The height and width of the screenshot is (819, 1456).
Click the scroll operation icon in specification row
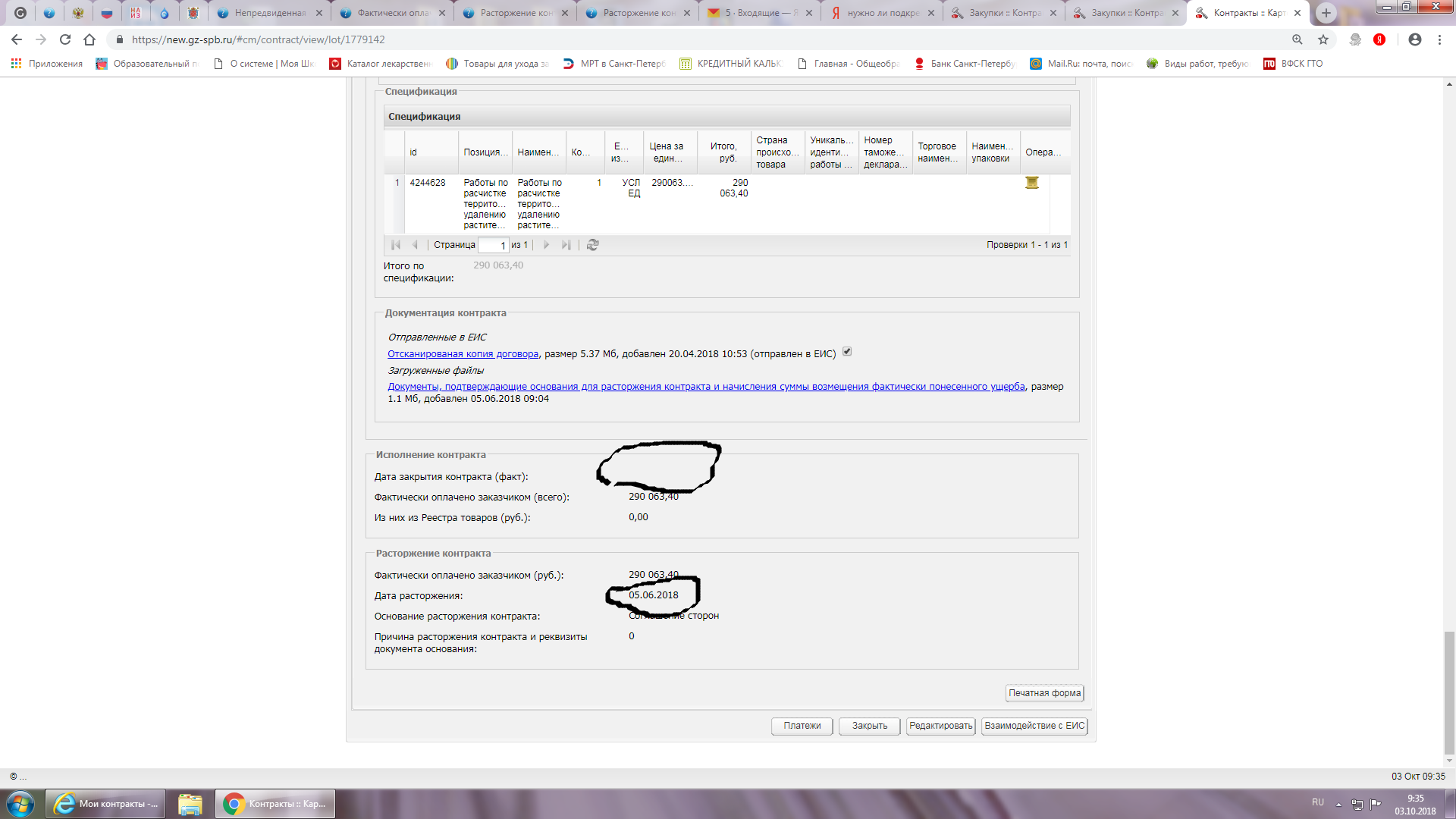click(1032, 183)
